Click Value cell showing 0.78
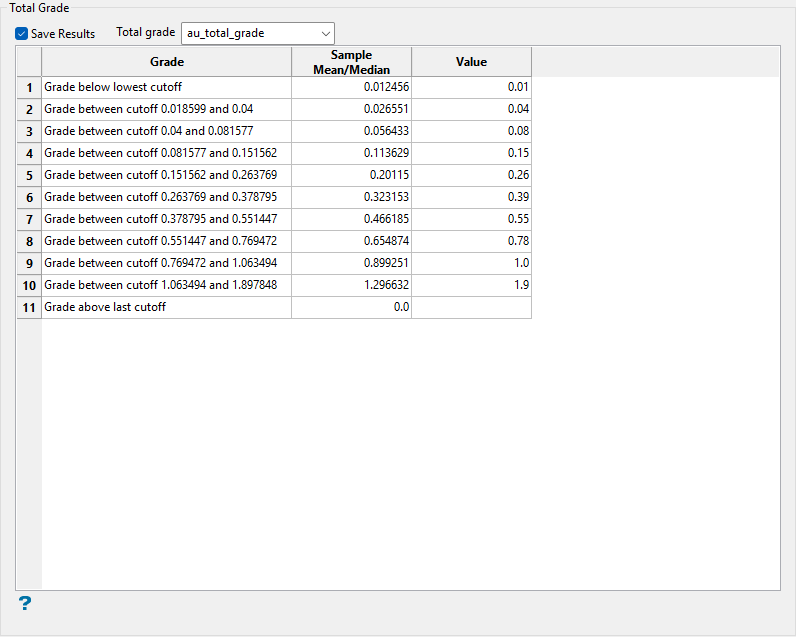 coord(471,241)
